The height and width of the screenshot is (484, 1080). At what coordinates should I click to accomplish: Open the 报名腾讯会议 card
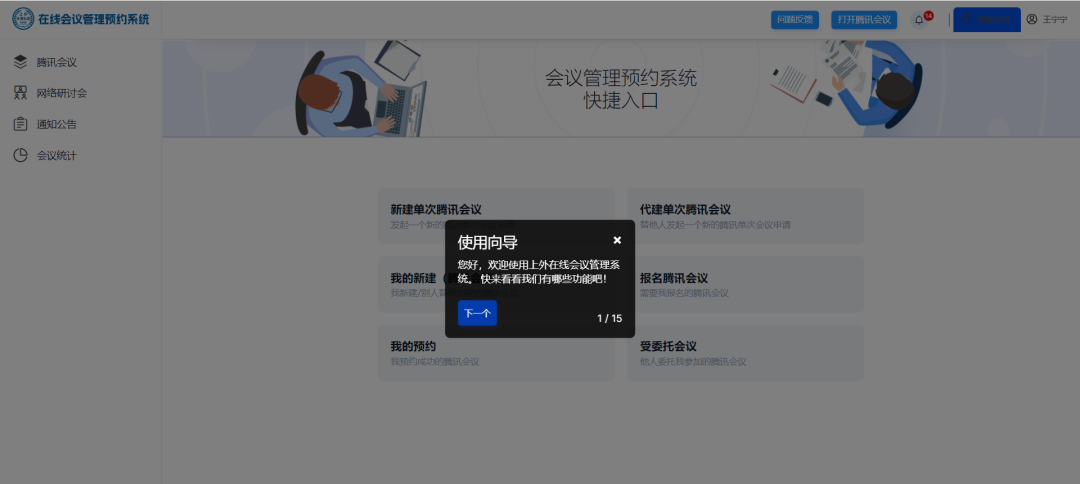745,284
